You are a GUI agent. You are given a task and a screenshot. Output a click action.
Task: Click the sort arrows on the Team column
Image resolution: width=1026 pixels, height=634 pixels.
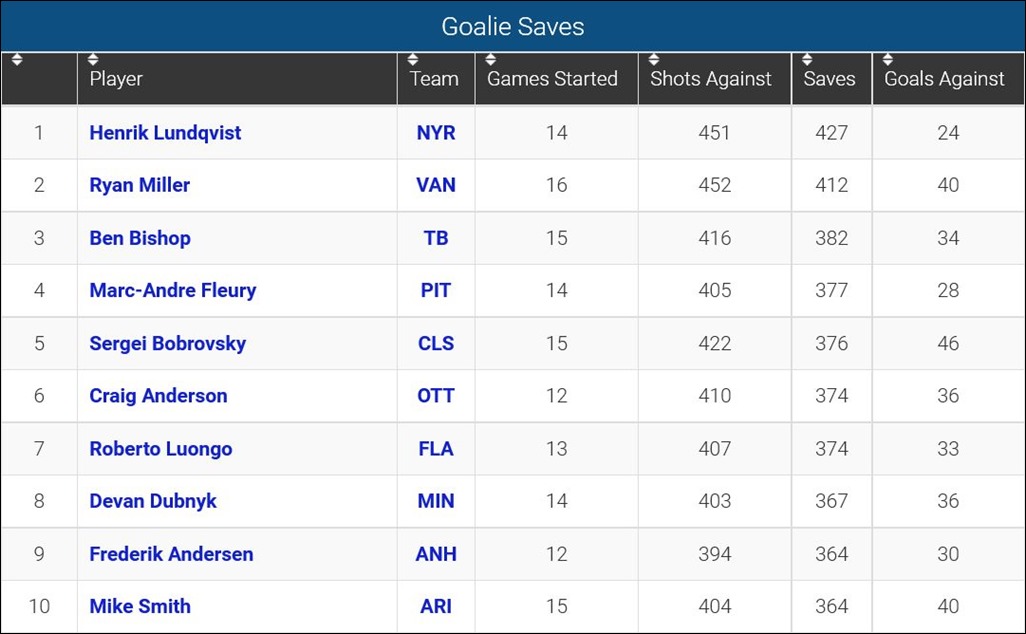pyautogui.click(x=411, y=60)
